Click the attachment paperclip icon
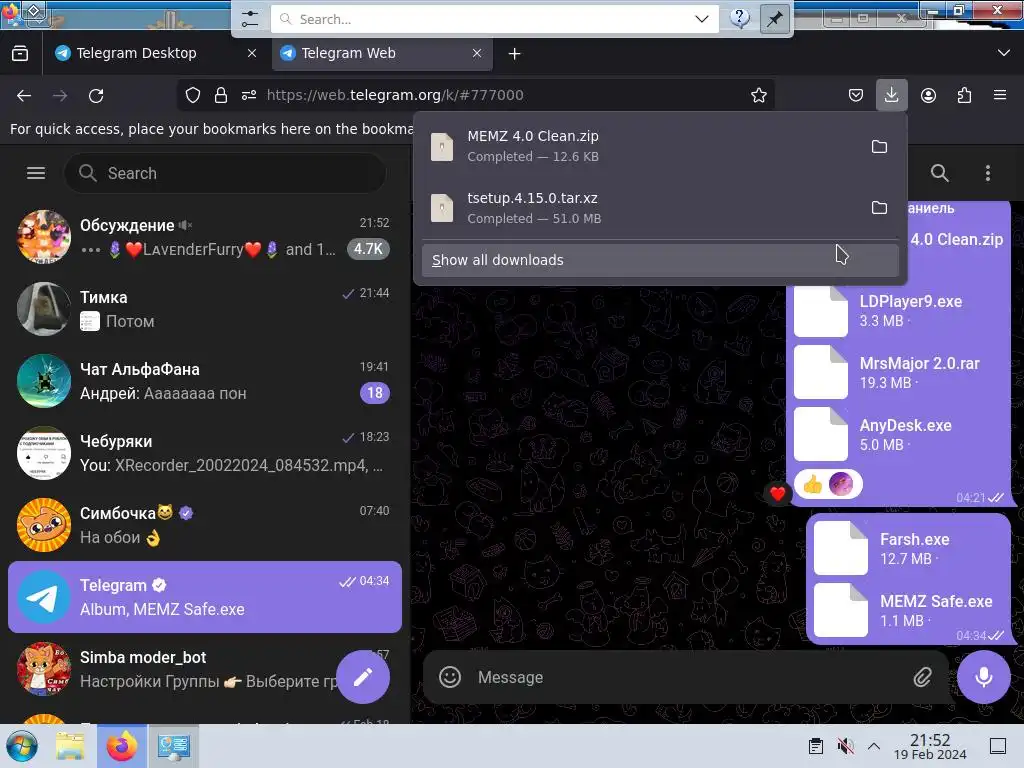Screen dimensions: 1024x768 (922, 677)
